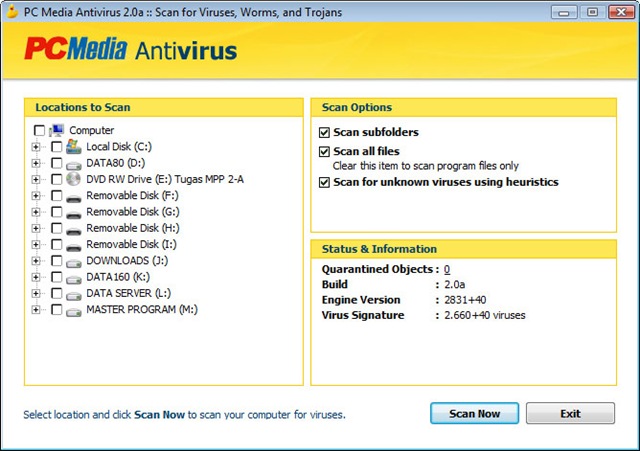This screenshot has width=640, height=451.
Task: Expand Removable Disk (G:) node
Action: tap(36, 212)
